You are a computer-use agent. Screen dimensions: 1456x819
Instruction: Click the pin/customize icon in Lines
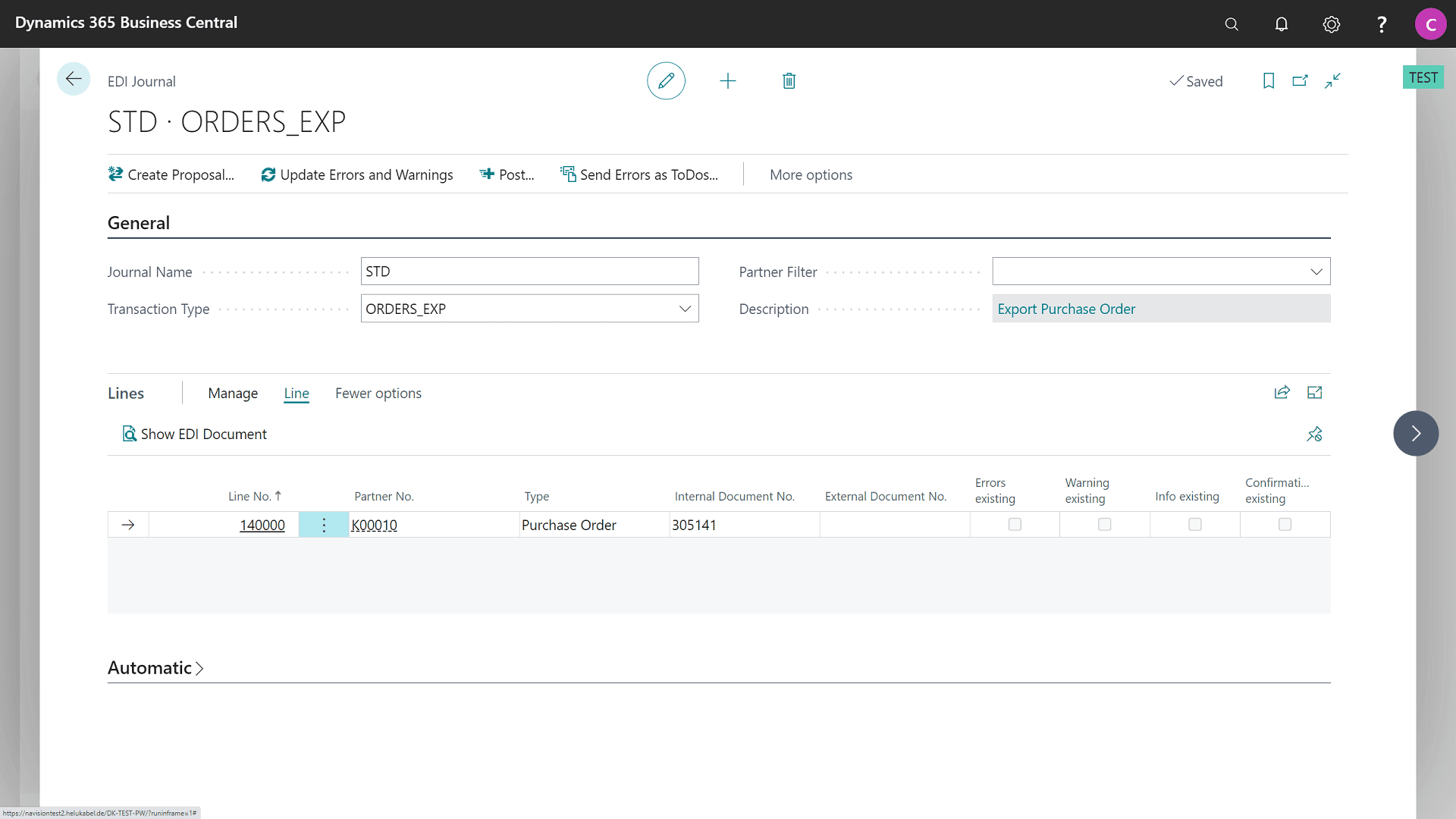[1315, 434]
